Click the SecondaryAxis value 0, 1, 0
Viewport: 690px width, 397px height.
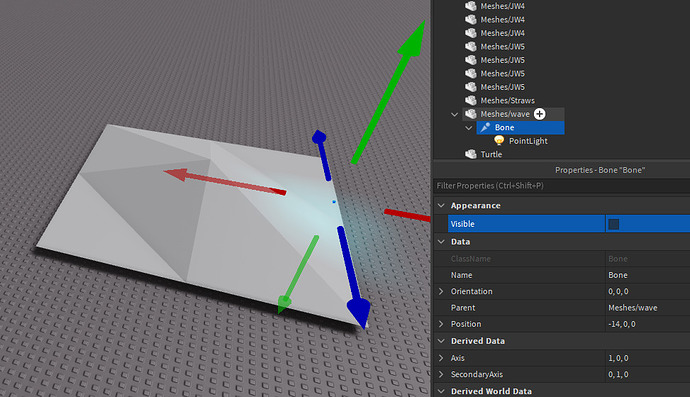point(648,375)
